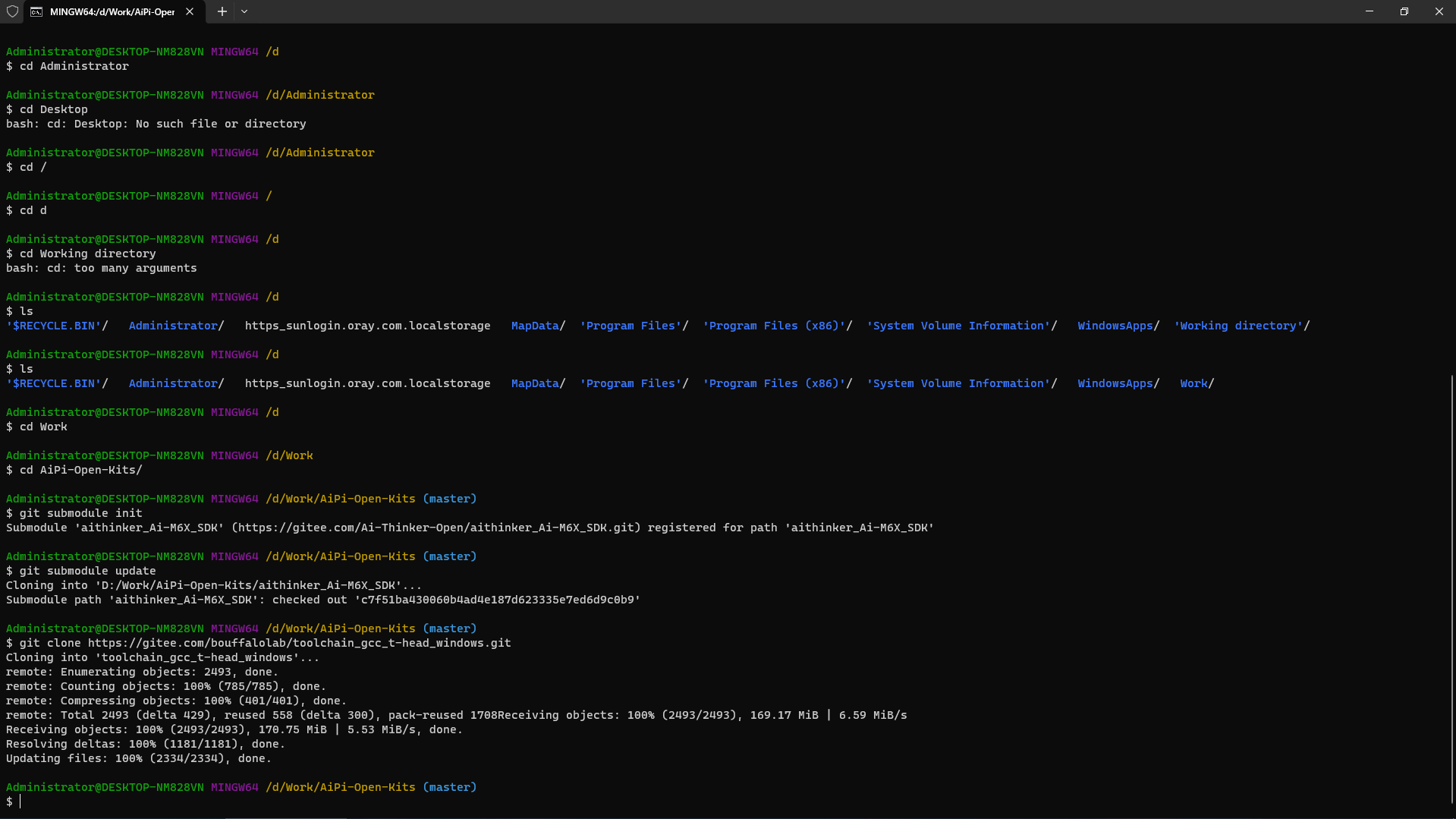Select the MINGW64 terminal tab
1456x819 pixels.
point(114,11)
